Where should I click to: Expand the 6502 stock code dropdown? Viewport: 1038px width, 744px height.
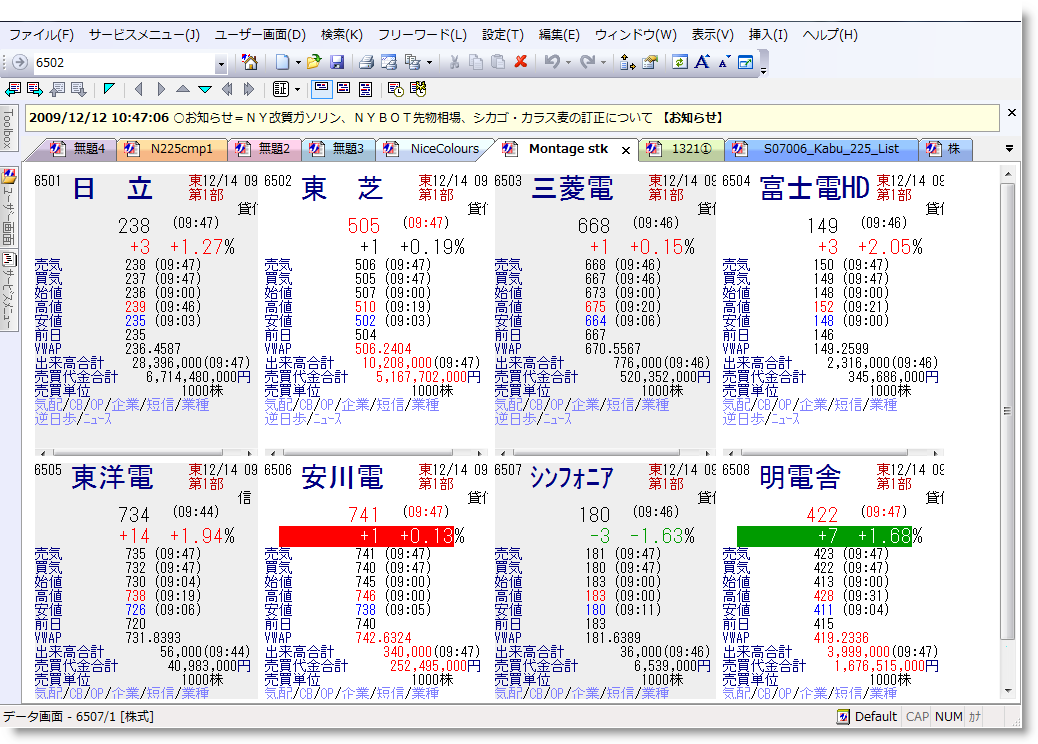point(221,64)
